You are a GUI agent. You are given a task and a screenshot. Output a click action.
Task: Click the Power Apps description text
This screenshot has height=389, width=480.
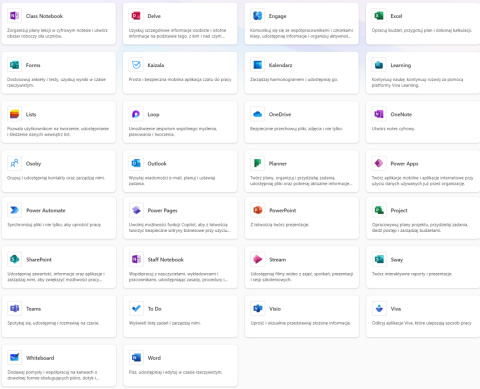click(422, 181)
